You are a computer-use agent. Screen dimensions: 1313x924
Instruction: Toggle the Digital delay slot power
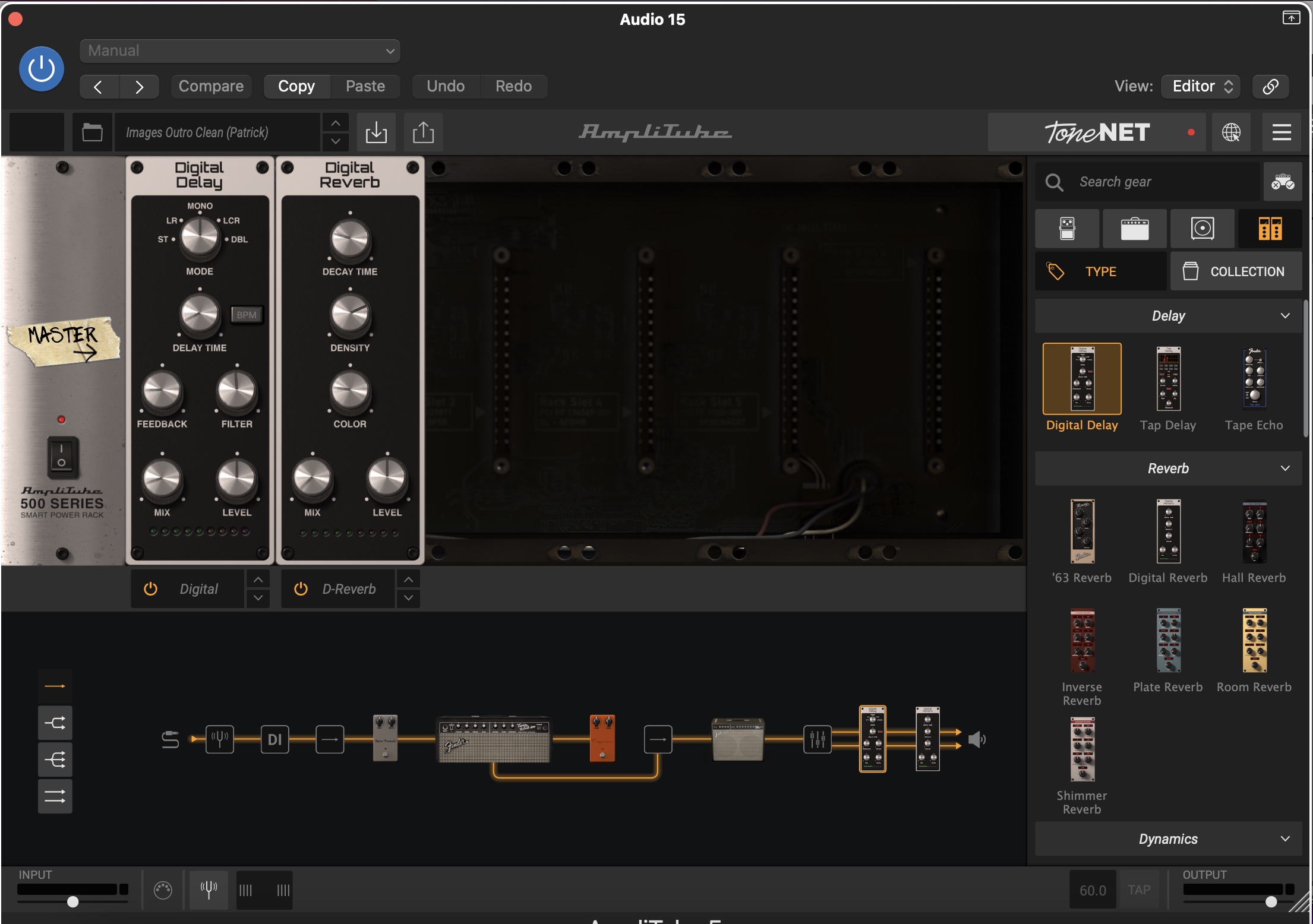click(x=151, y=588)
